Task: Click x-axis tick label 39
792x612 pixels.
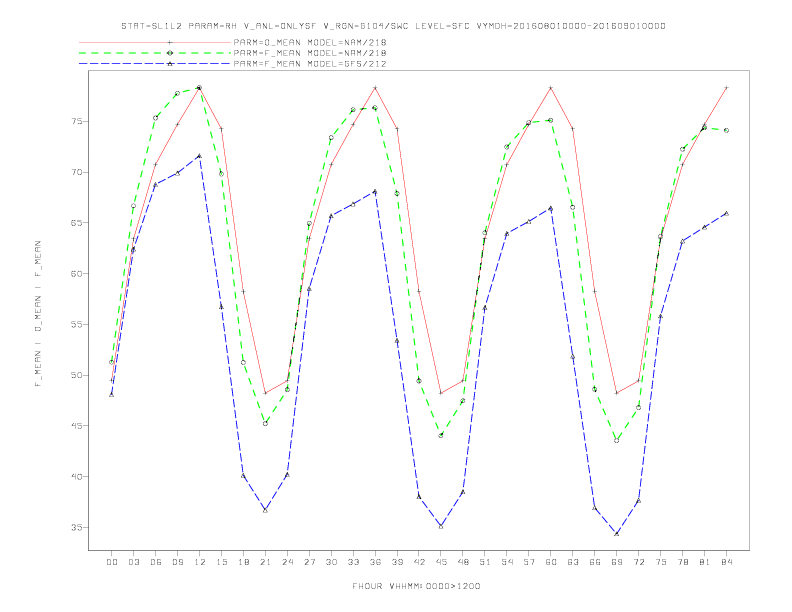Action: point(397,562)
